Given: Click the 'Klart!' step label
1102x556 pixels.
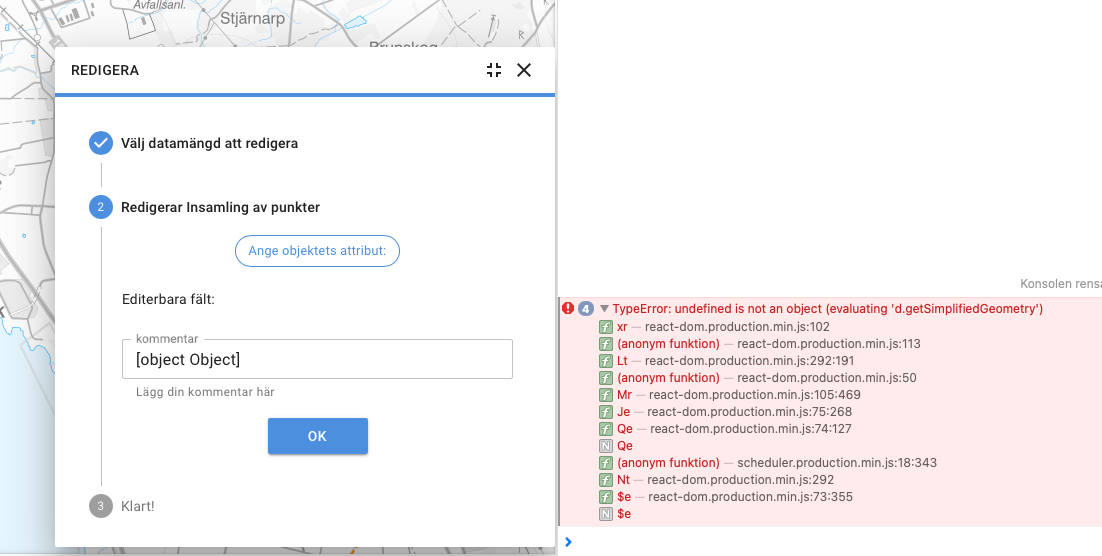Looking at the screenshot, I should (x=138, y=506).
